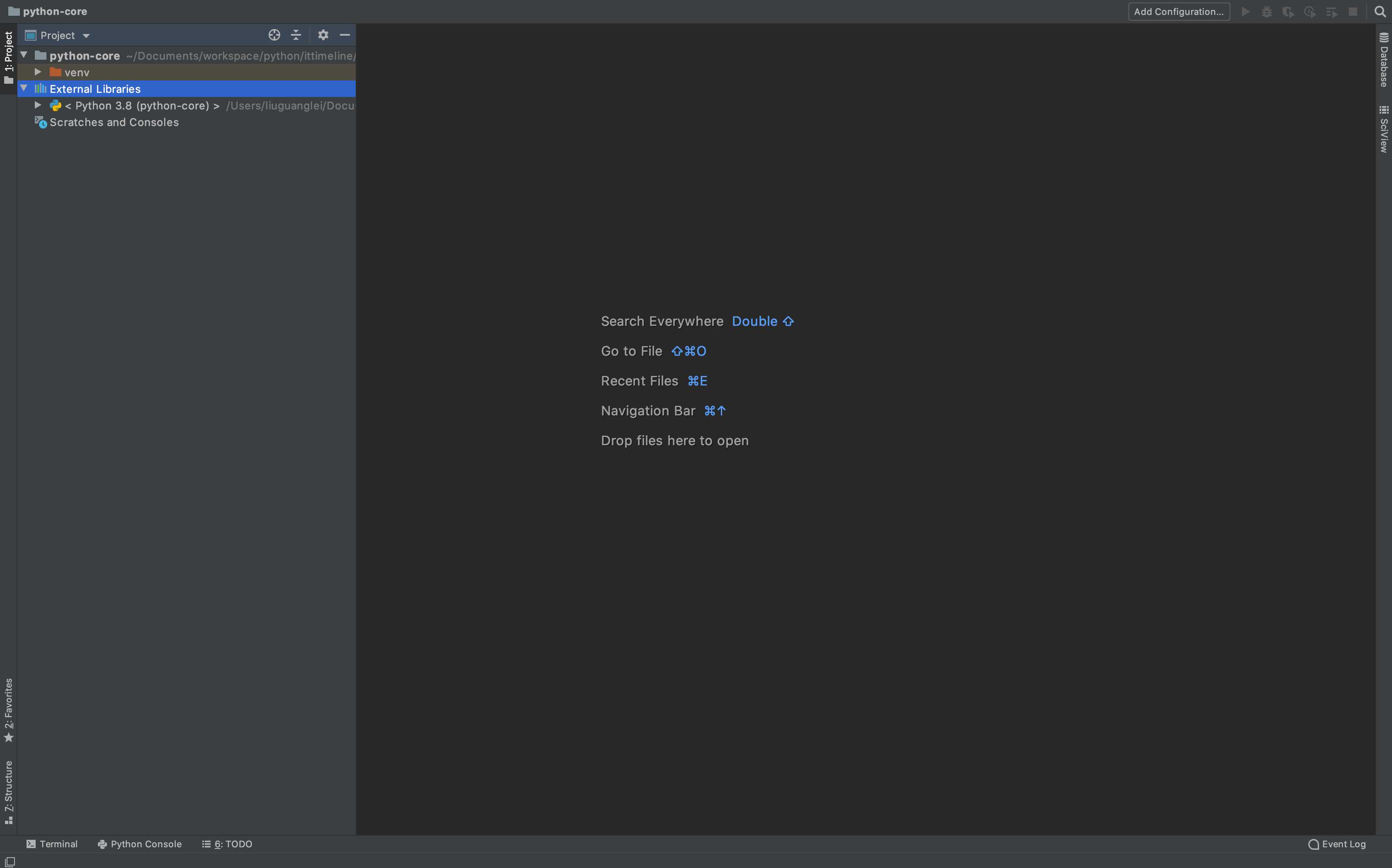Click the python-core folder icon in the navigation bar
1392x868 pixels.
(14, 12)
